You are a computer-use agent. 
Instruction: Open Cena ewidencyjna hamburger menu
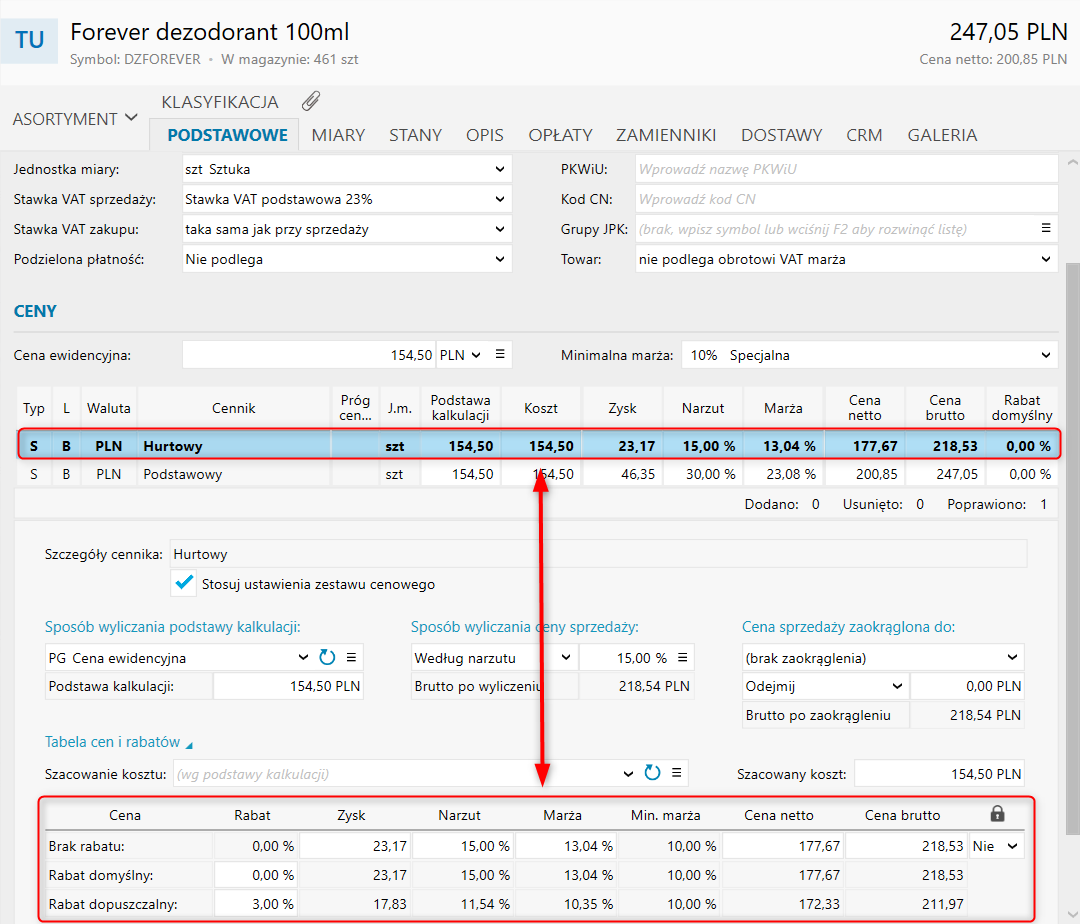click(500, 354)
